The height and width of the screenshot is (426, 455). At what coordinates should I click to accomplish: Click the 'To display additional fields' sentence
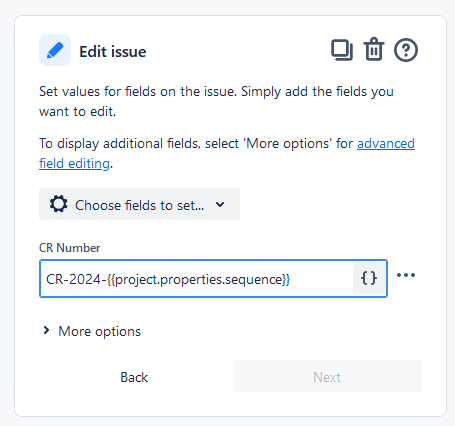click(227, 153)
